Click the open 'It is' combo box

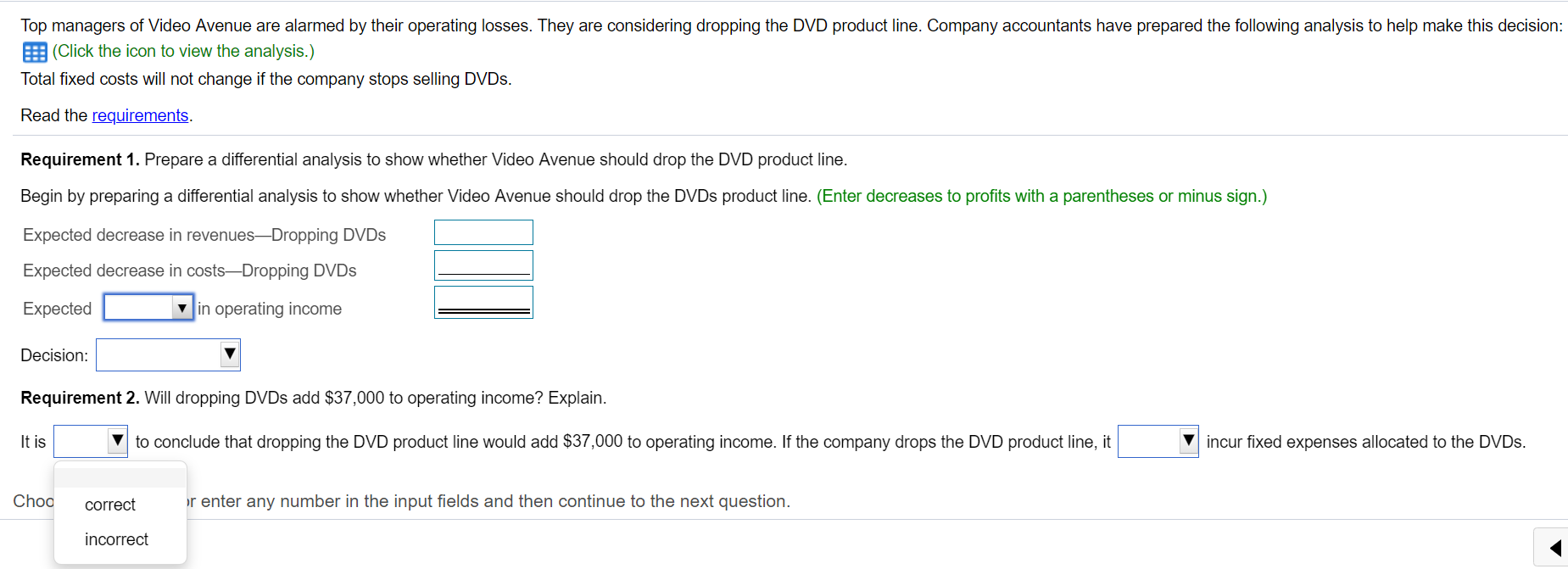[x=89, y=440]
